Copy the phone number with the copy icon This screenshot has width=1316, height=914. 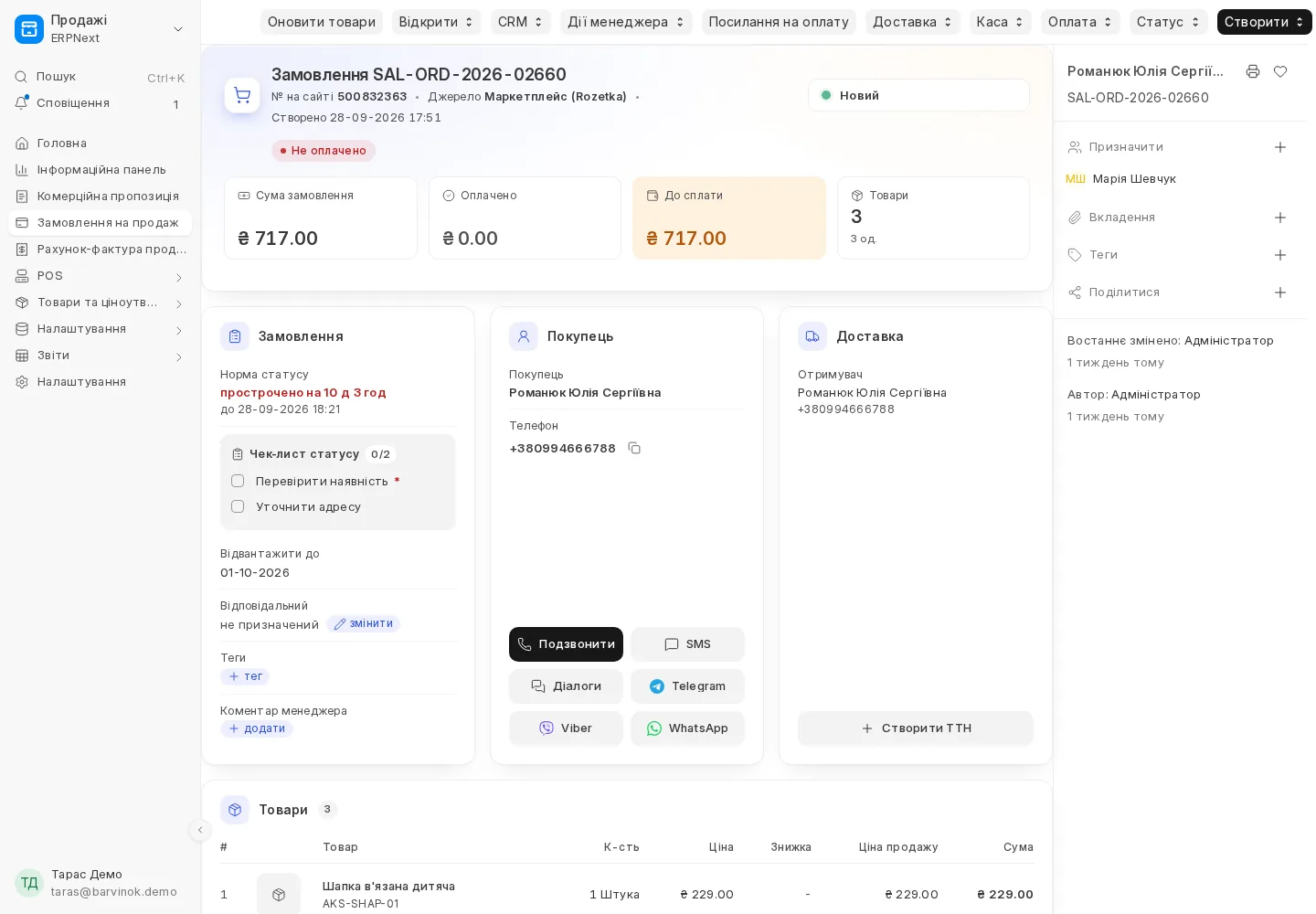click(x=634, y=448)
